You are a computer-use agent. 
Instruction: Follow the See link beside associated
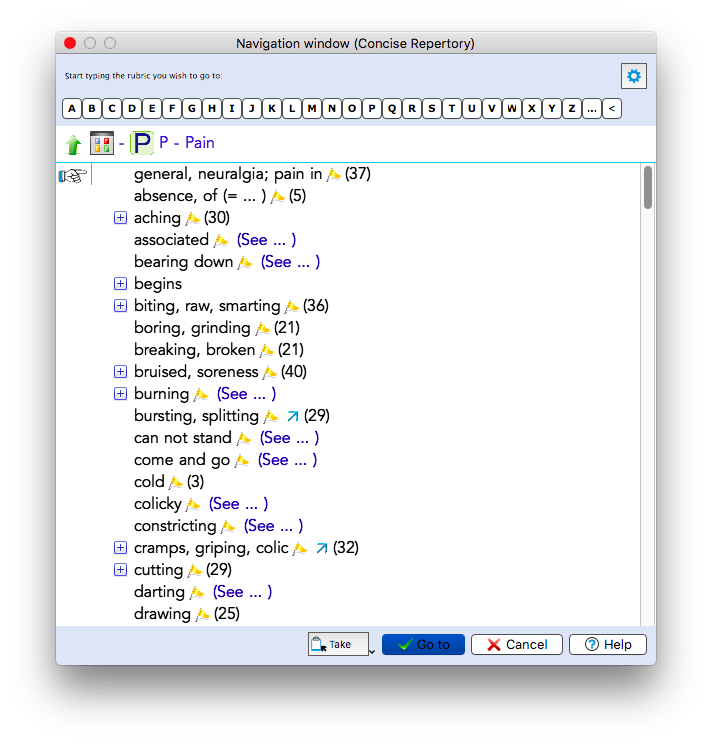266,240
